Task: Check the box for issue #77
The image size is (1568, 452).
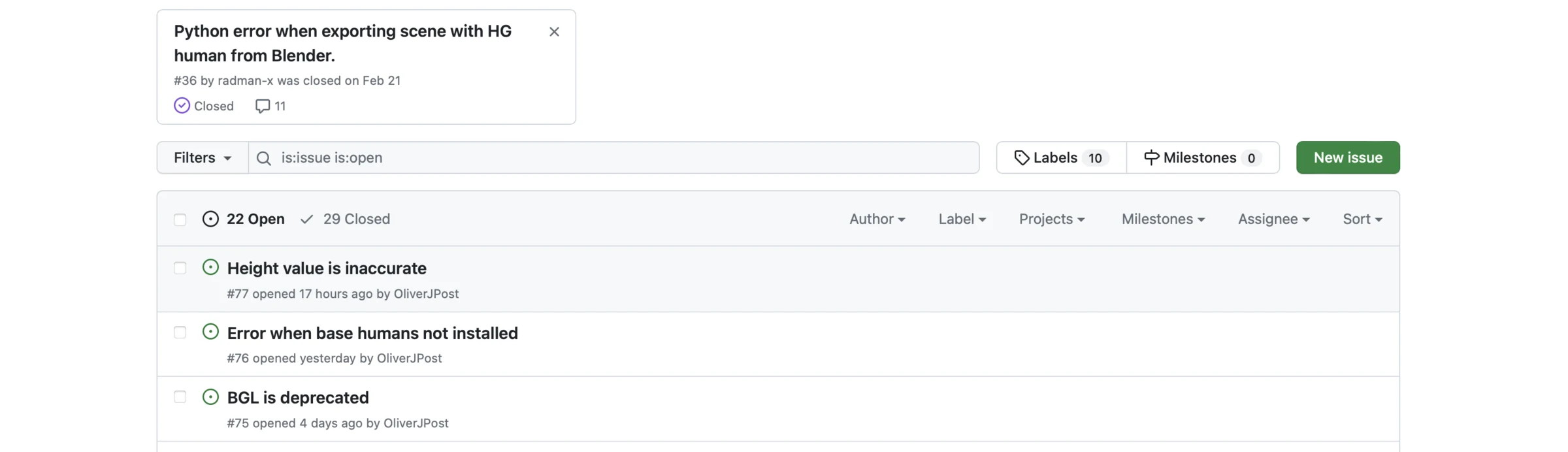Action: click(x=180, y=268)
